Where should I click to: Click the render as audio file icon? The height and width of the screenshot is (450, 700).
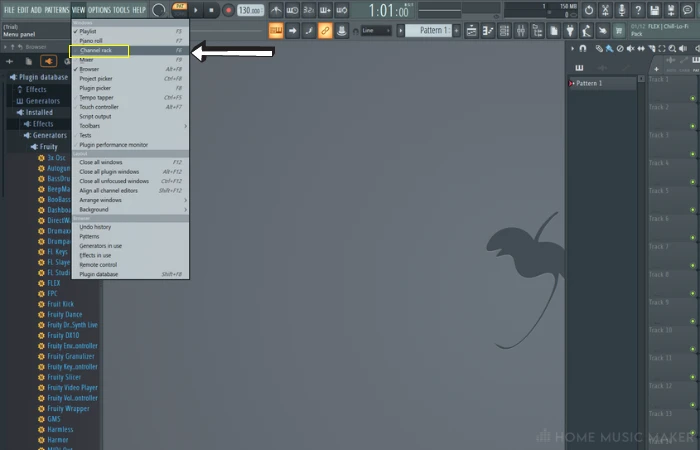click(x=671, y=10)
